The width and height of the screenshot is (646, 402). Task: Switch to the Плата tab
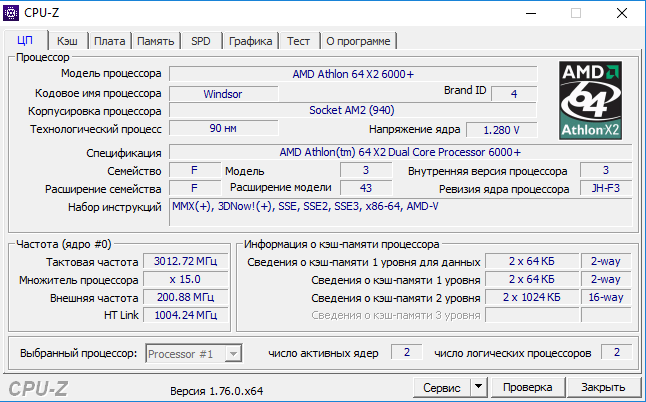pyautogui.click(x=109, y=41)
